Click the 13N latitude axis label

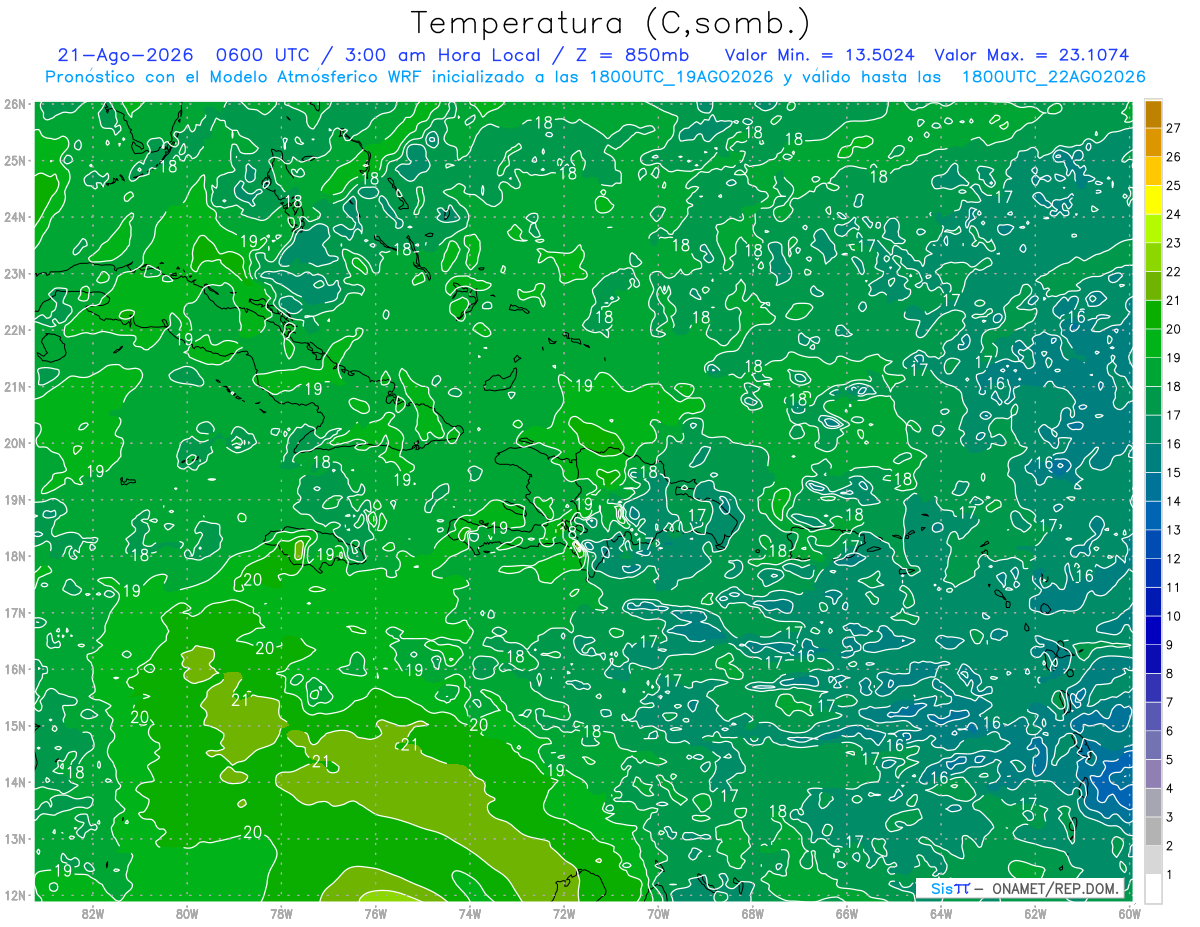coord(15,838)
